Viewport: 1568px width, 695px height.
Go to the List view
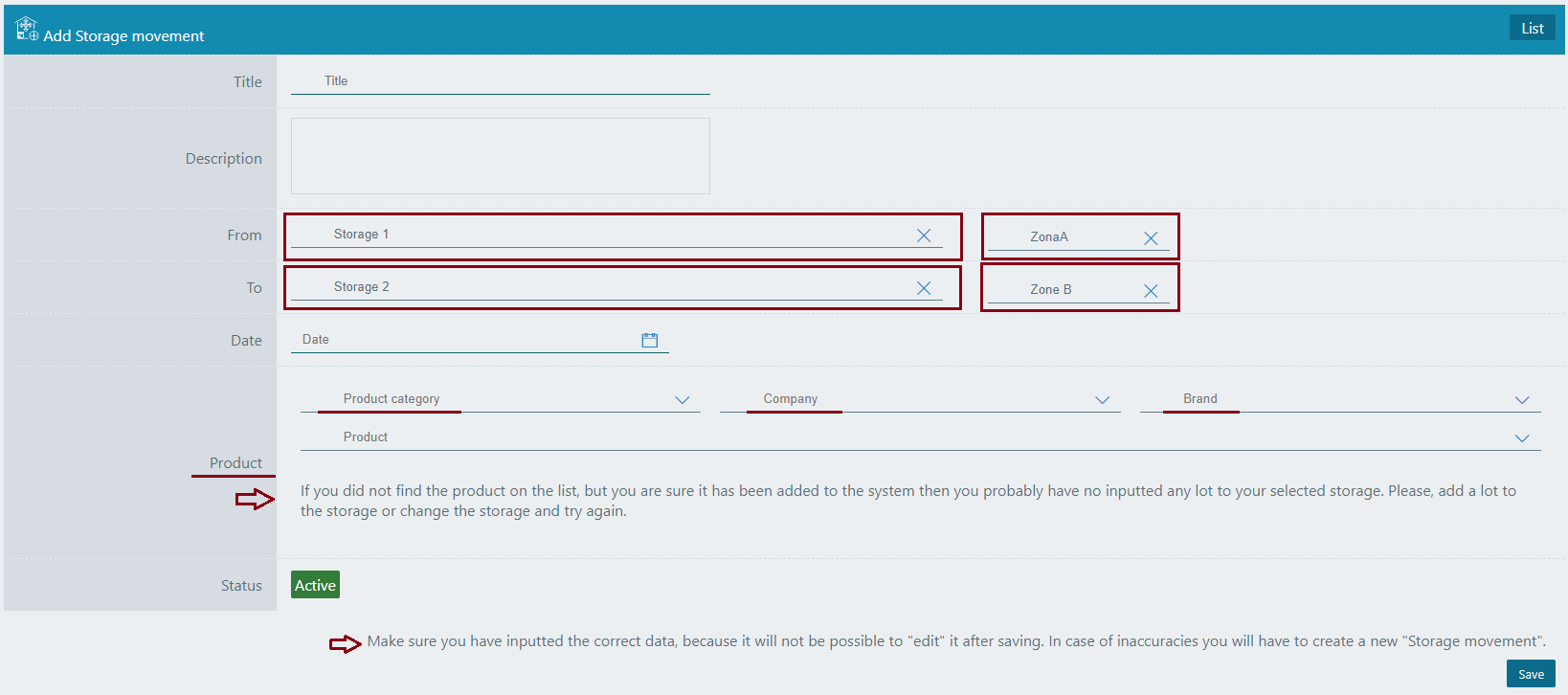pos(1532,28)
